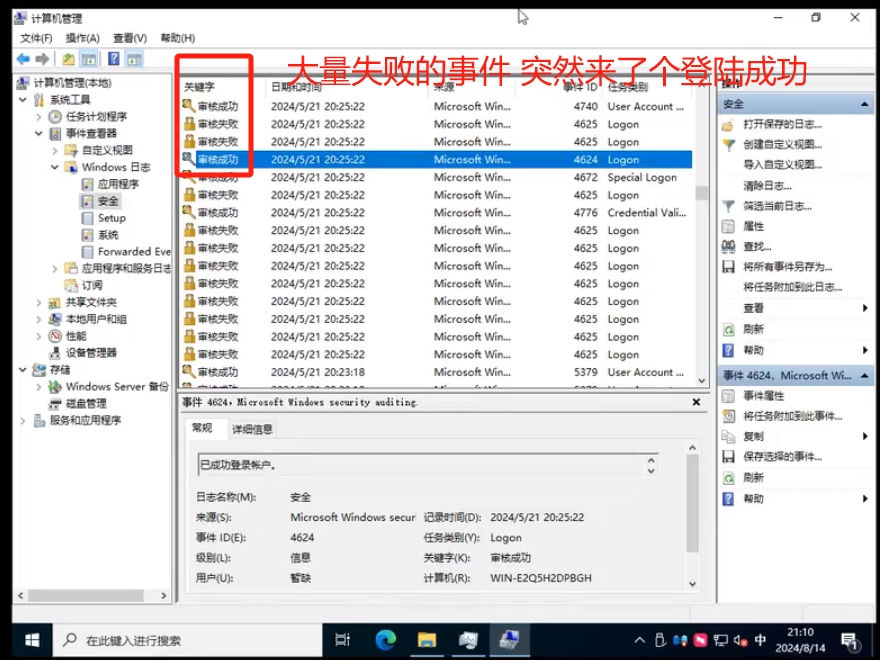Viewport: 880px width, 660px height.
Task: Click the tree pane horizontal scrollbar
Action: pos(86,595)
